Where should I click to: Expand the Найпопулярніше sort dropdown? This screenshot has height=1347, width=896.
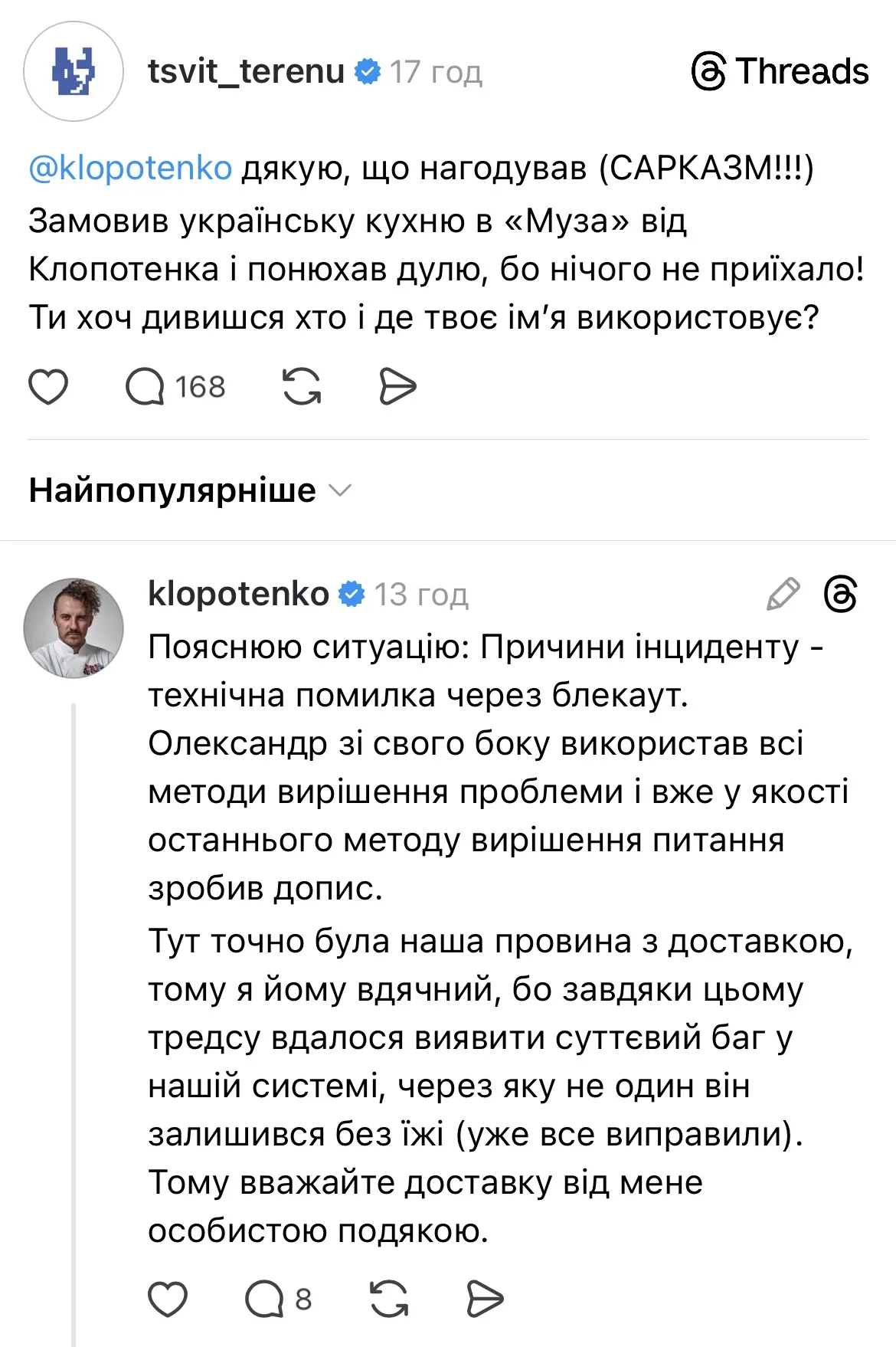172,490
